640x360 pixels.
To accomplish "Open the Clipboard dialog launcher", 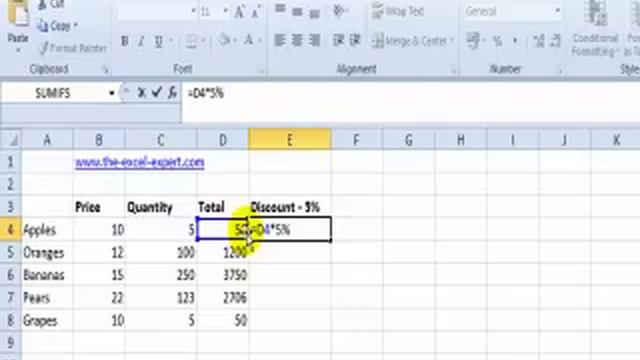I will point(105,70).
